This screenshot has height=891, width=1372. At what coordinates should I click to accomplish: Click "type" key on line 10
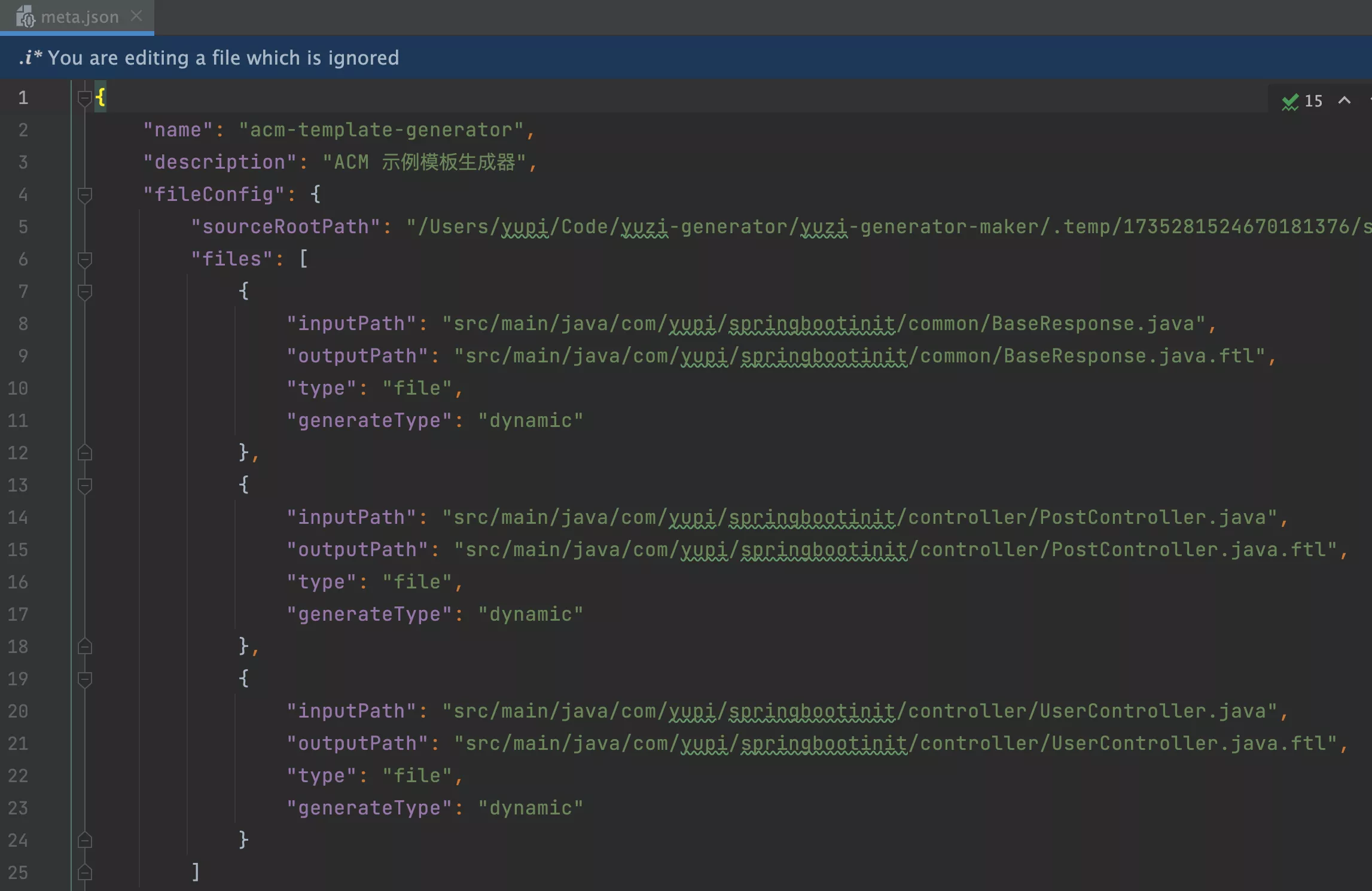321,388
